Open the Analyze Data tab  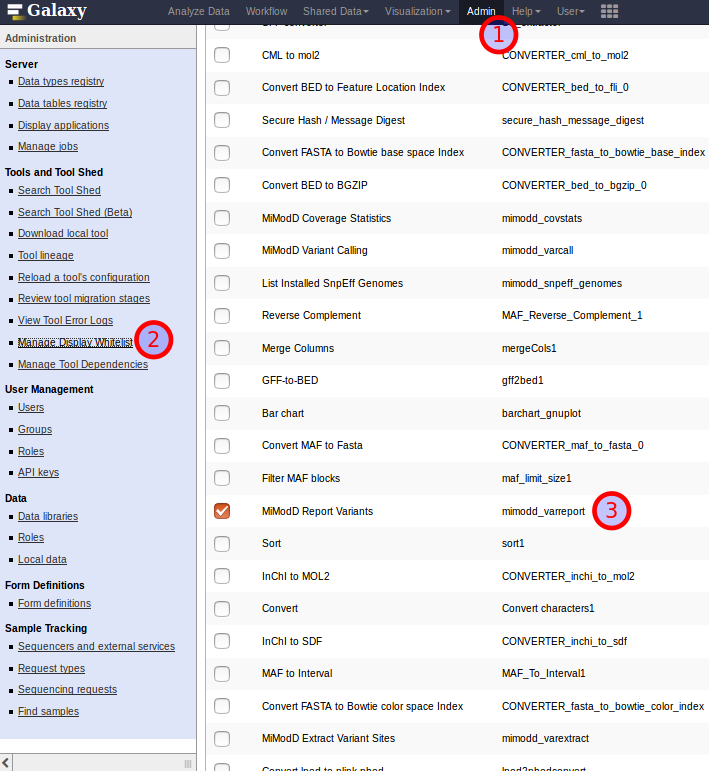199,11
